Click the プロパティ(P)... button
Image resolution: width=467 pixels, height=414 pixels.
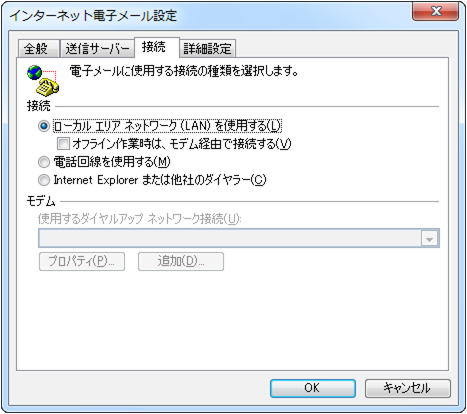pyautogui.click(x=82, y=261)
